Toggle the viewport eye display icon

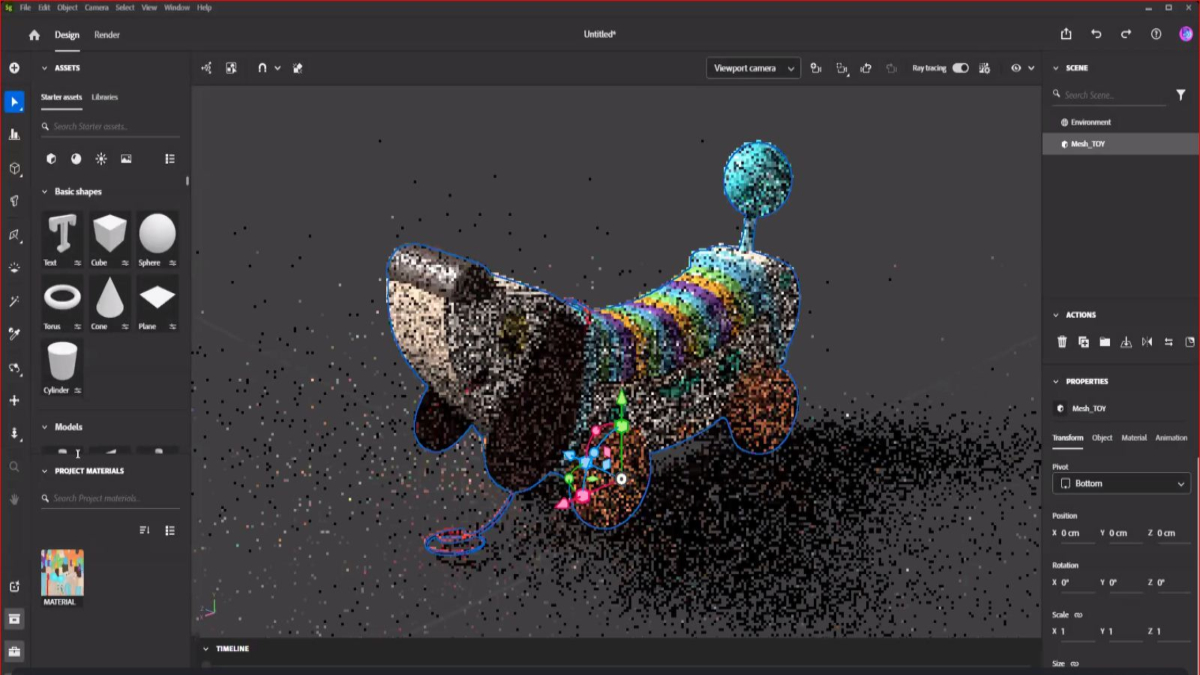pos(1016,68)
